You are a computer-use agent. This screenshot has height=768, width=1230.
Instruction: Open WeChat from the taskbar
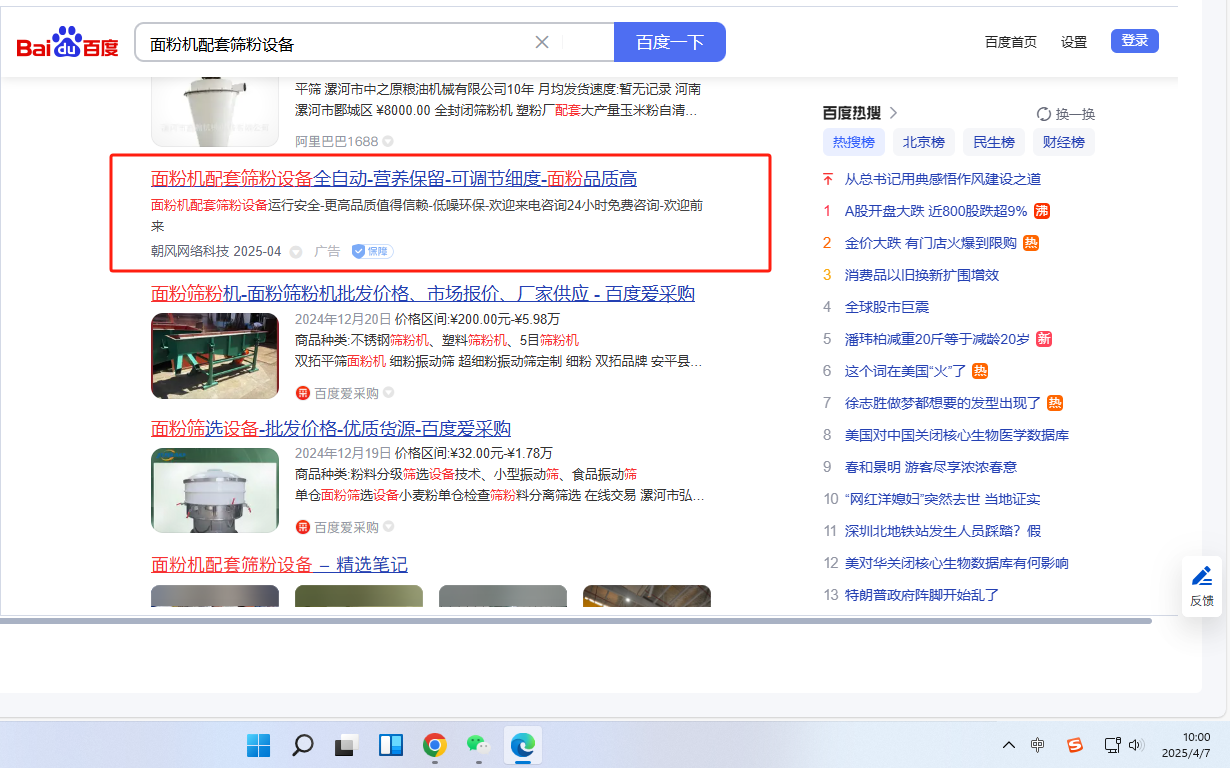click(478, 745)
